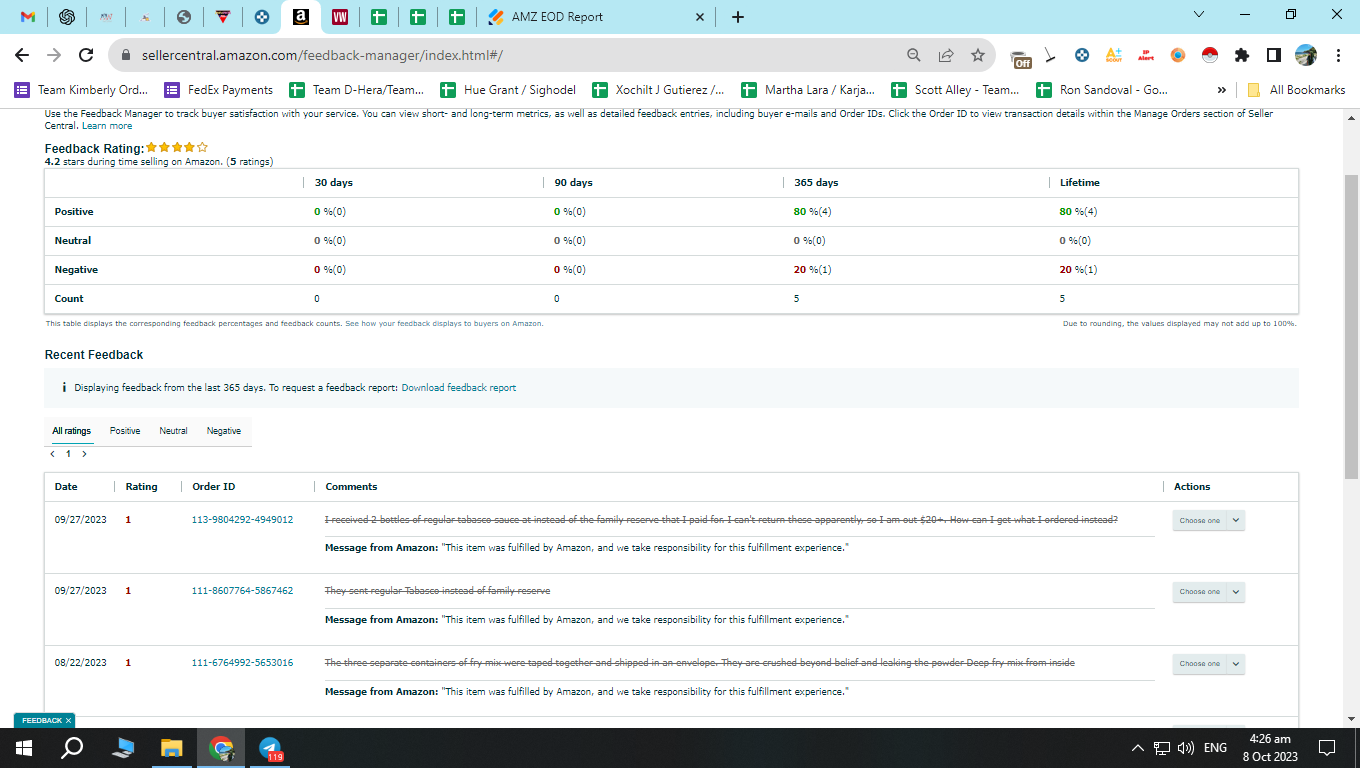Click the FEEDBACK widget at bottom left
Viewport: 1360px width, 768px height.
[44, 720]
